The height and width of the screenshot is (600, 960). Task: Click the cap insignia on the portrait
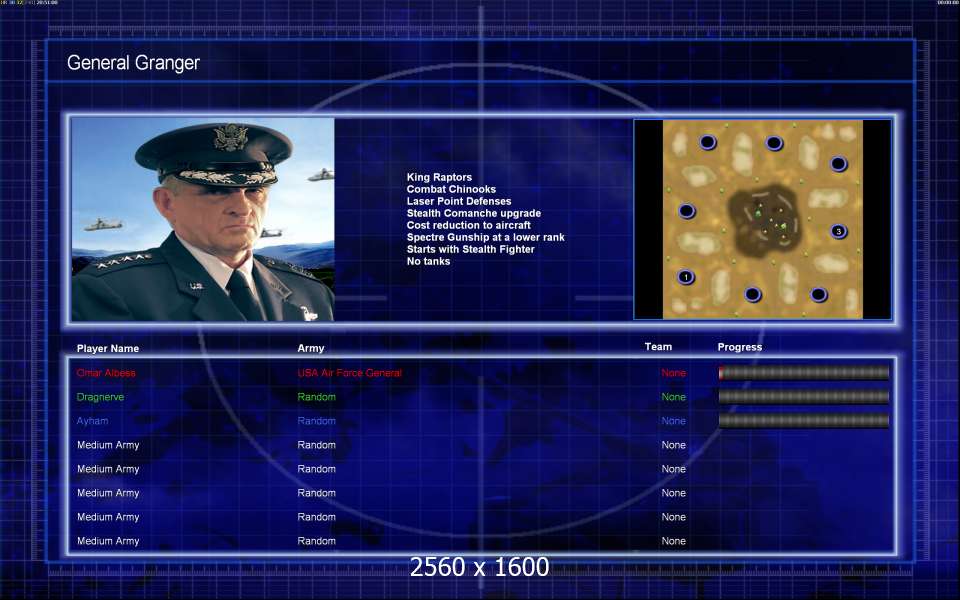(231, 137)
